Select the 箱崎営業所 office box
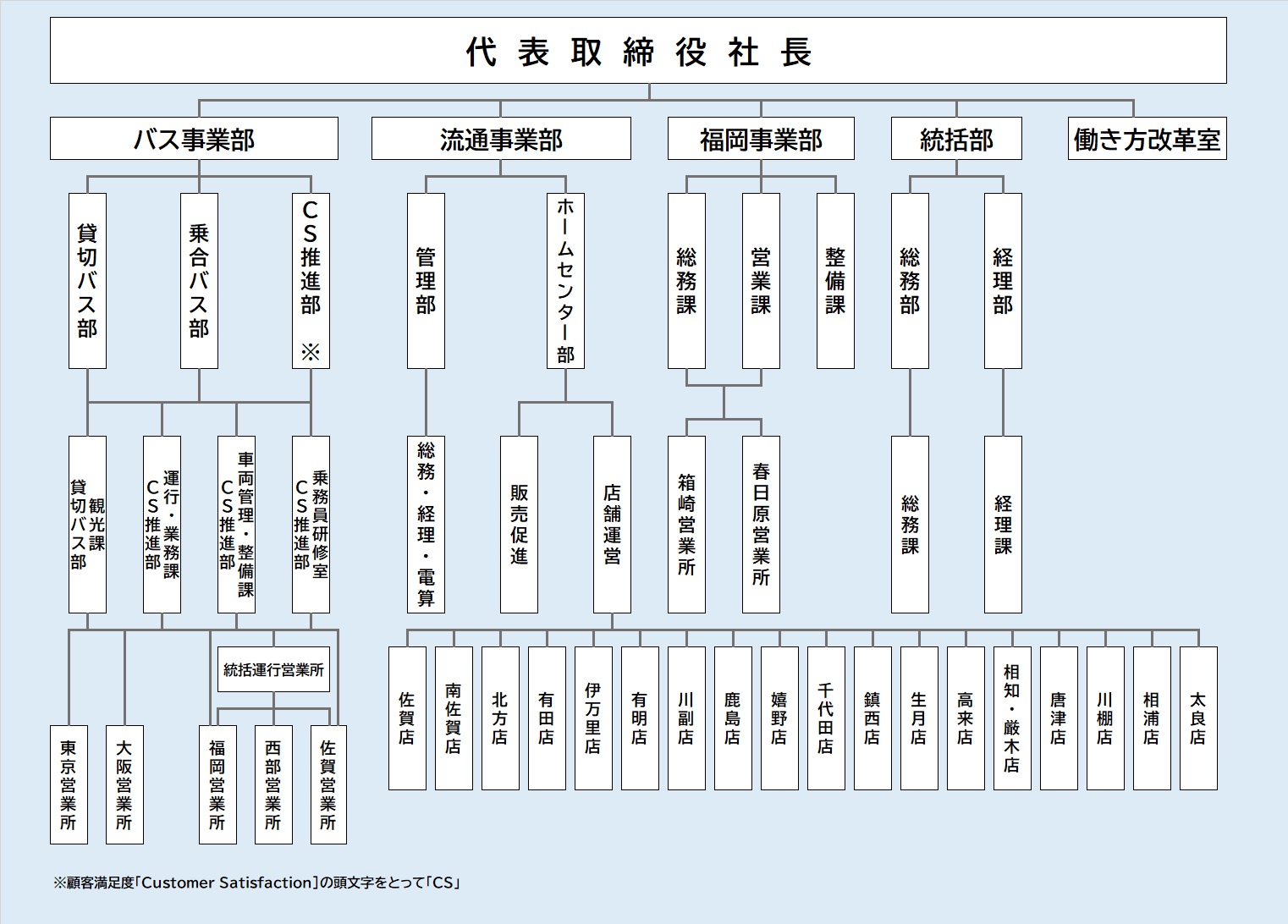This screenshot has height=924, width=1288. [686, 525]
